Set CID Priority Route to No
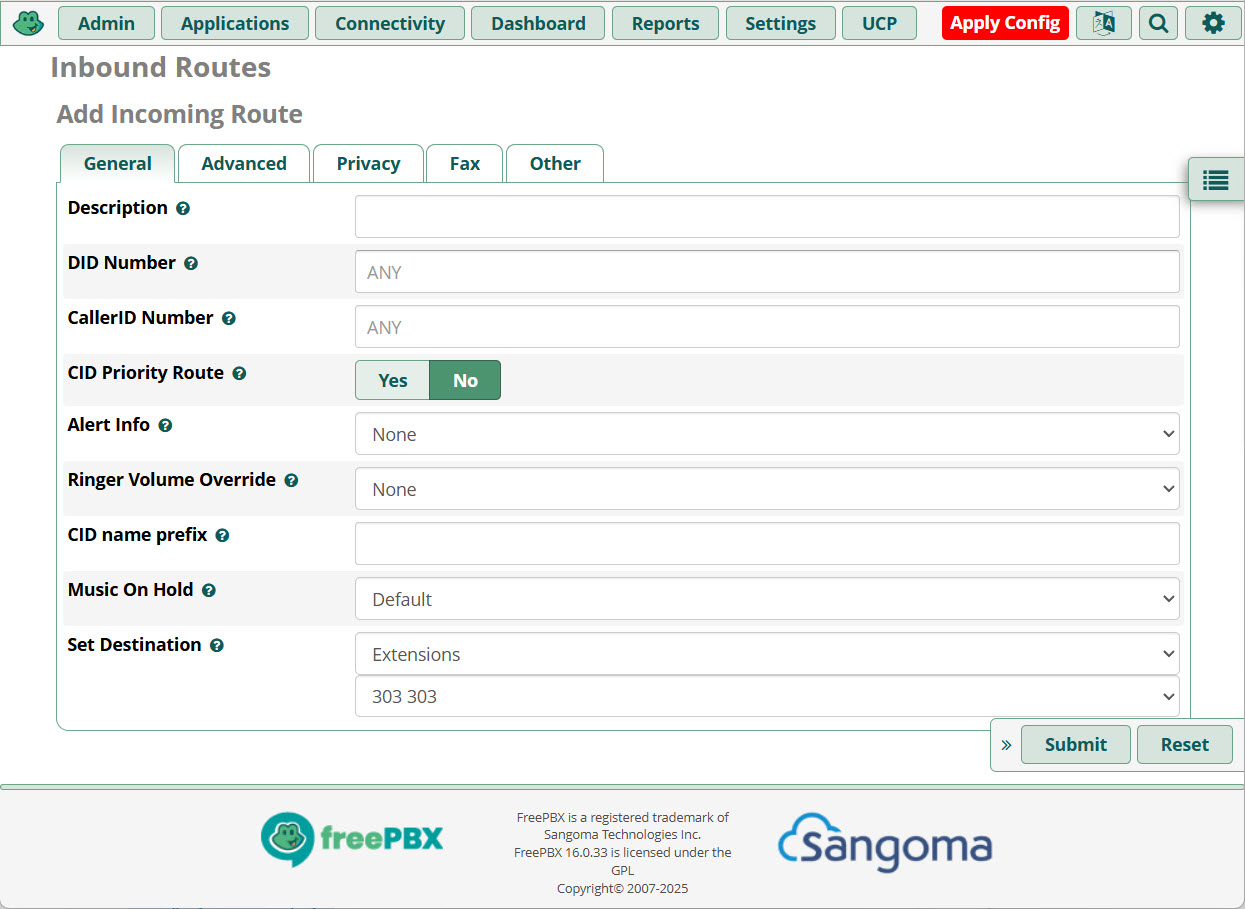The width and height of the screenshot is (1245, 909). coord(465,380)
